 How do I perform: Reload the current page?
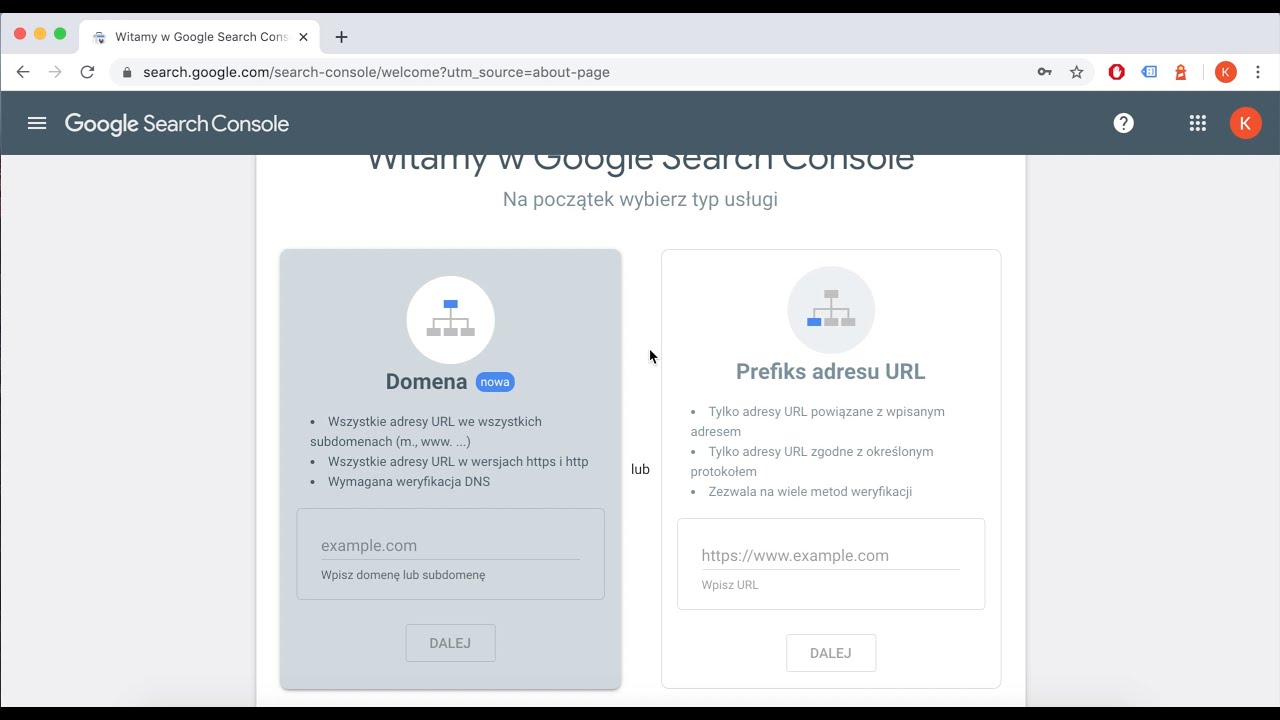pyautogui.click(x=87, y=72)
